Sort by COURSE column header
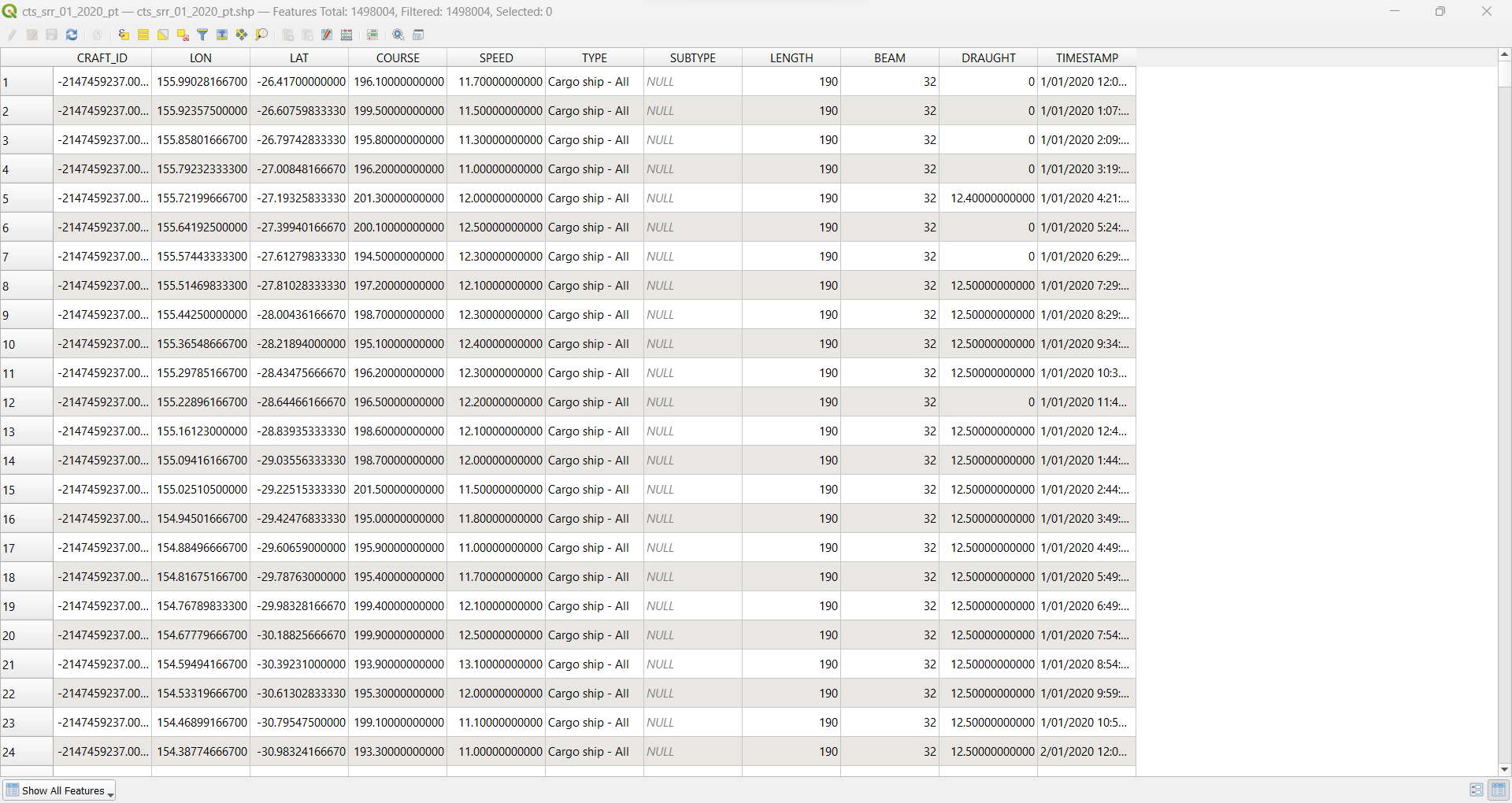 point(398,57)
